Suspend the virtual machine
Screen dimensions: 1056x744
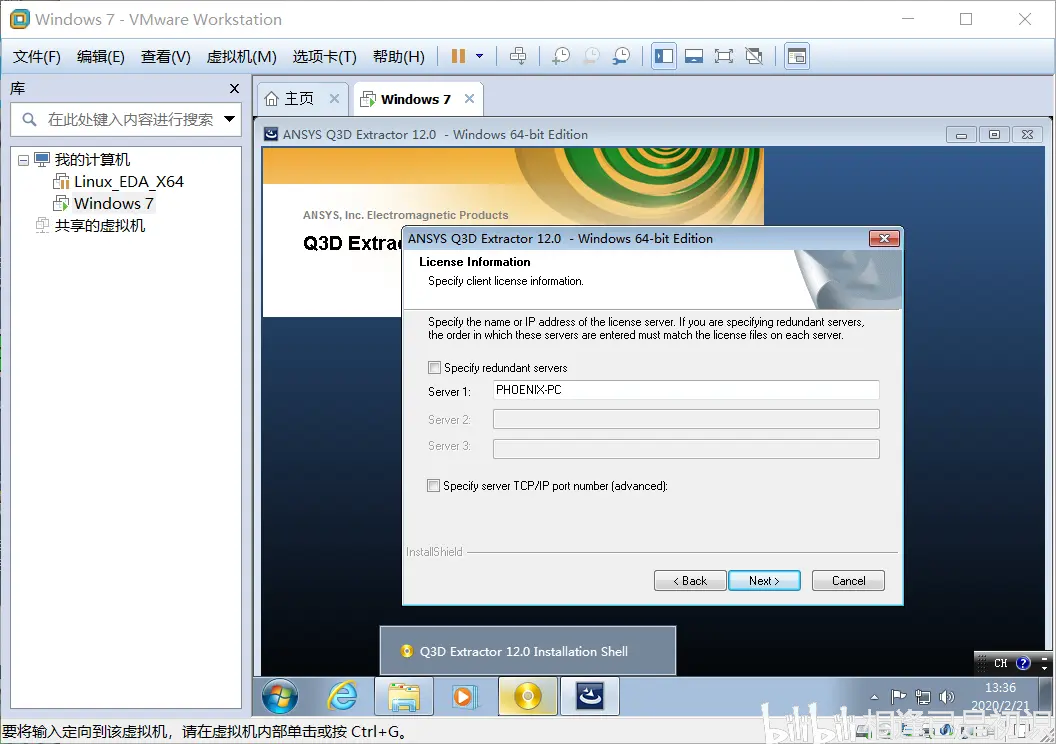point(458,55)
